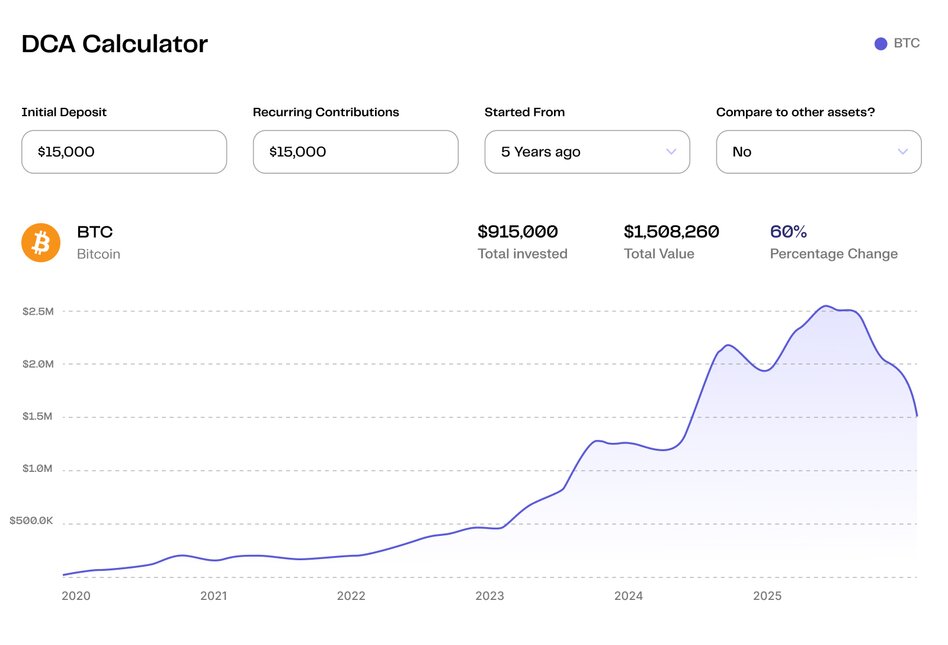
Task: Click the Bitcoin asset name text
Action: 98,254
